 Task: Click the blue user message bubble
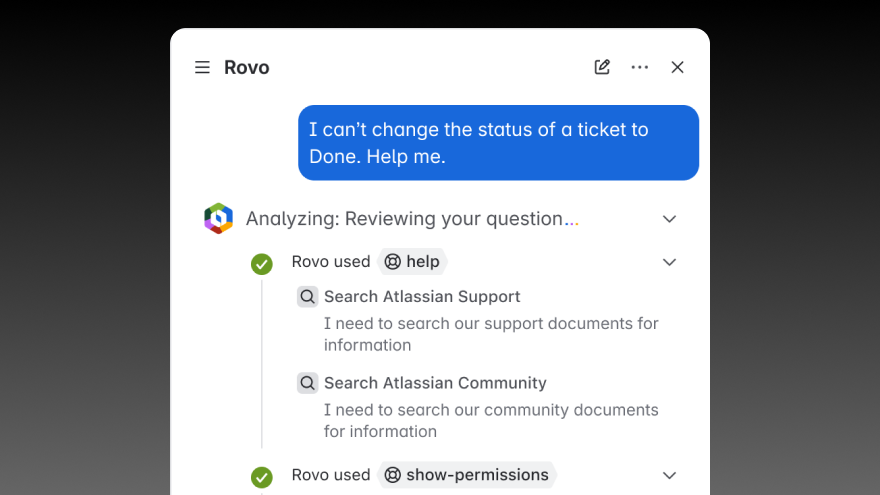pos(498,143)
